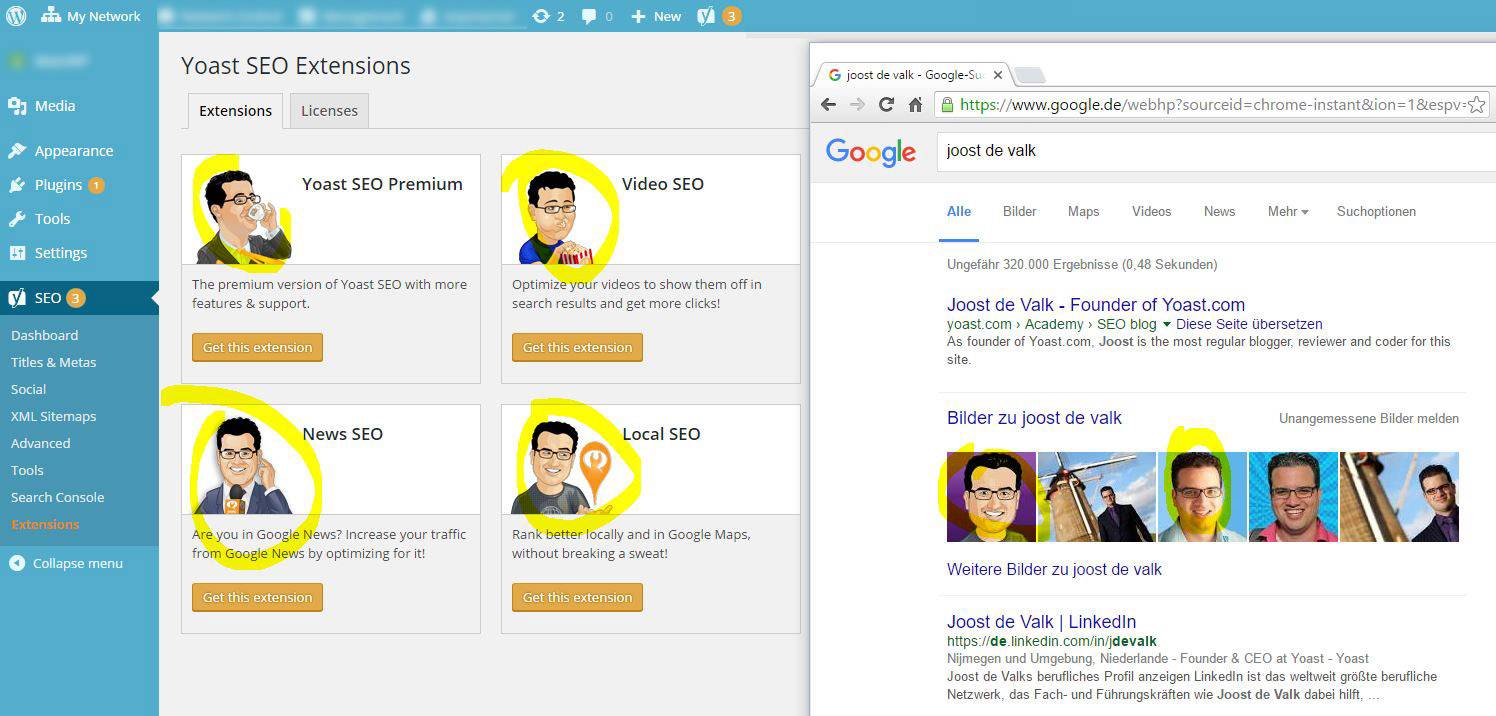The image size is (1496, 716).
Task: Click the Chrome forward arrow
Action: pos(857,104)
